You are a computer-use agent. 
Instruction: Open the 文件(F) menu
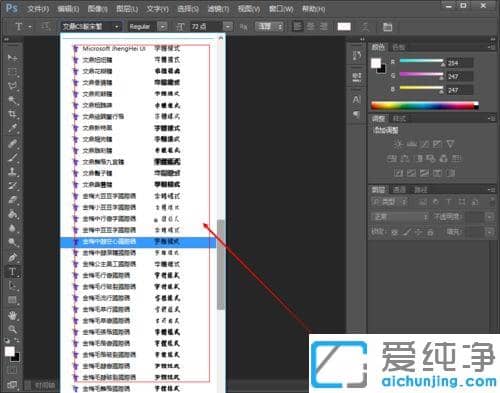click(38, 9)
